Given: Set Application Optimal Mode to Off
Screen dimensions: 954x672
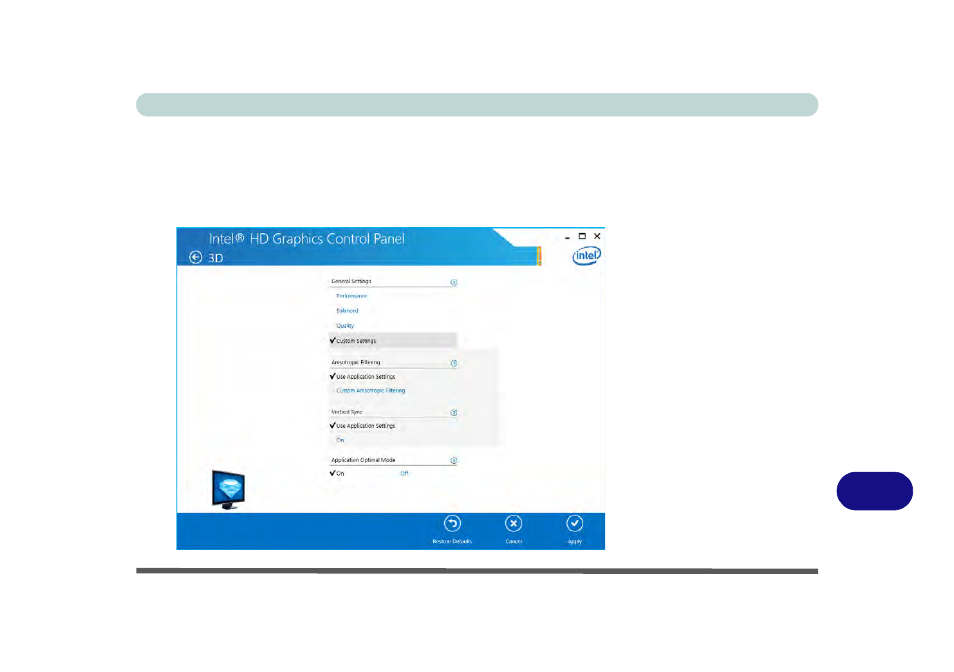Looking at the screenshot, I should (404, 473).
